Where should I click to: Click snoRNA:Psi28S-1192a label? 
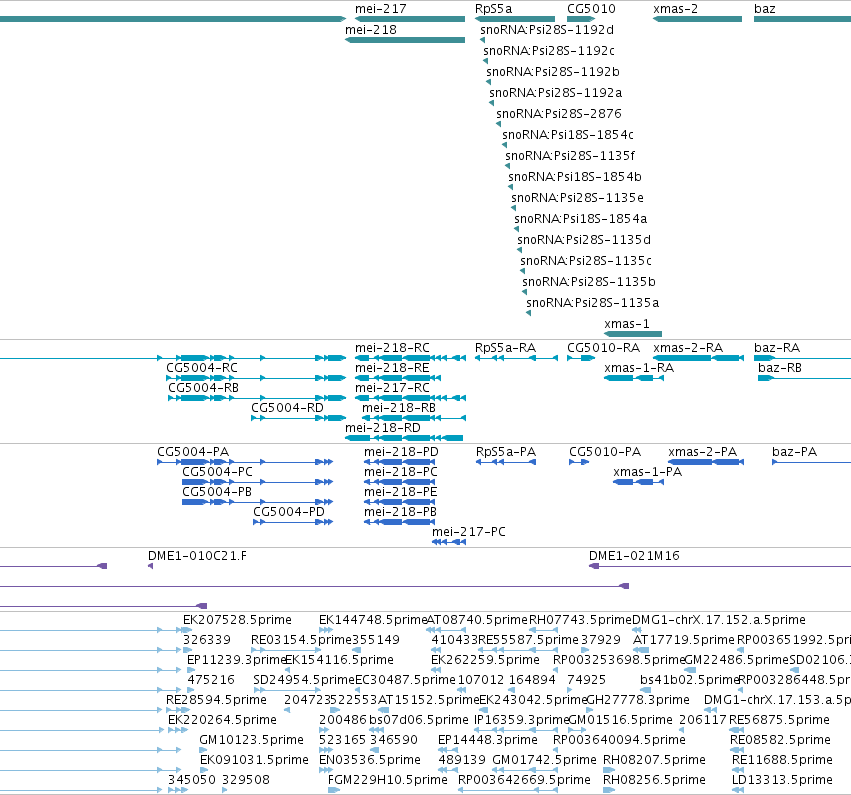click(x=555, y=93)
